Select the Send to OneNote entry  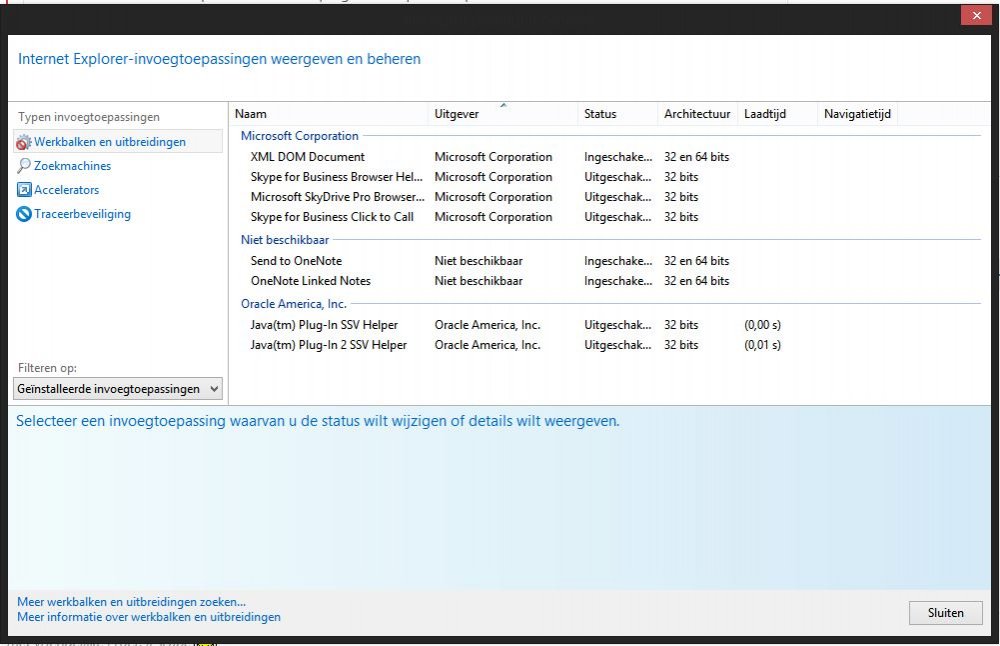[296, 261]
